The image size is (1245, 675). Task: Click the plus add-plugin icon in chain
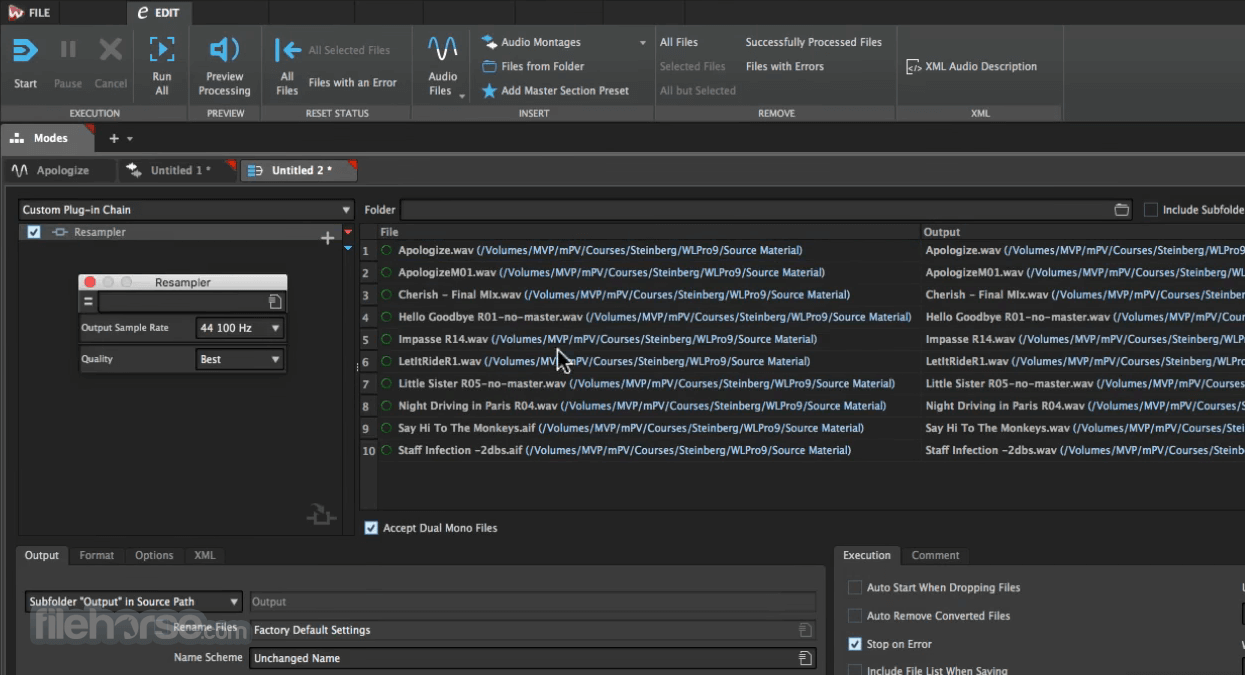point(327,238)
